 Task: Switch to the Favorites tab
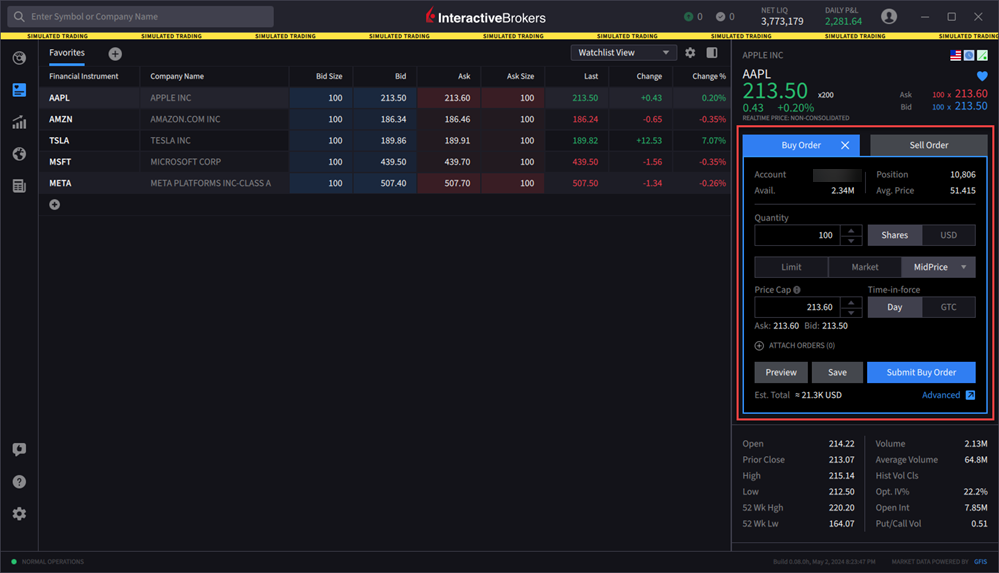point(67,53)
